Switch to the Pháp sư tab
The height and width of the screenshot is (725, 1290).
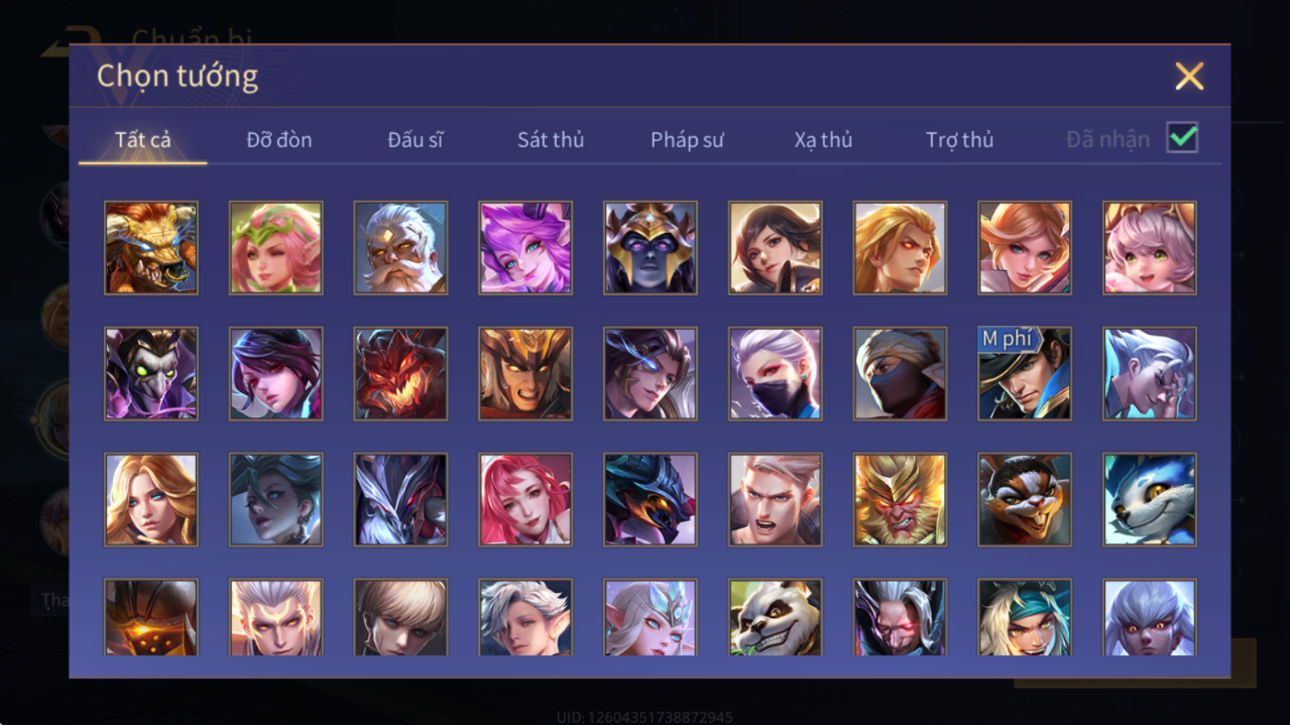pyautogui.click(x=687, y=140)
